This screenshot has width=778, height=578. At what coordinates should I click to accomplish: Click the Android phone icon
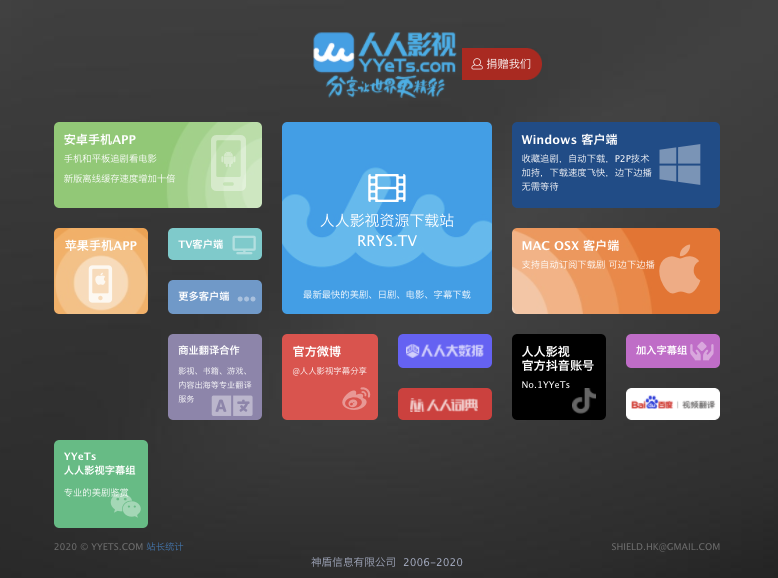point(228,163)
